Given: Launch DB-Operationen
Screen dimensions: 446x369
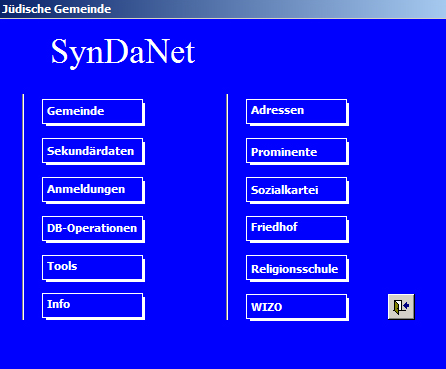Looking at the screenshot, I should 93,229.
